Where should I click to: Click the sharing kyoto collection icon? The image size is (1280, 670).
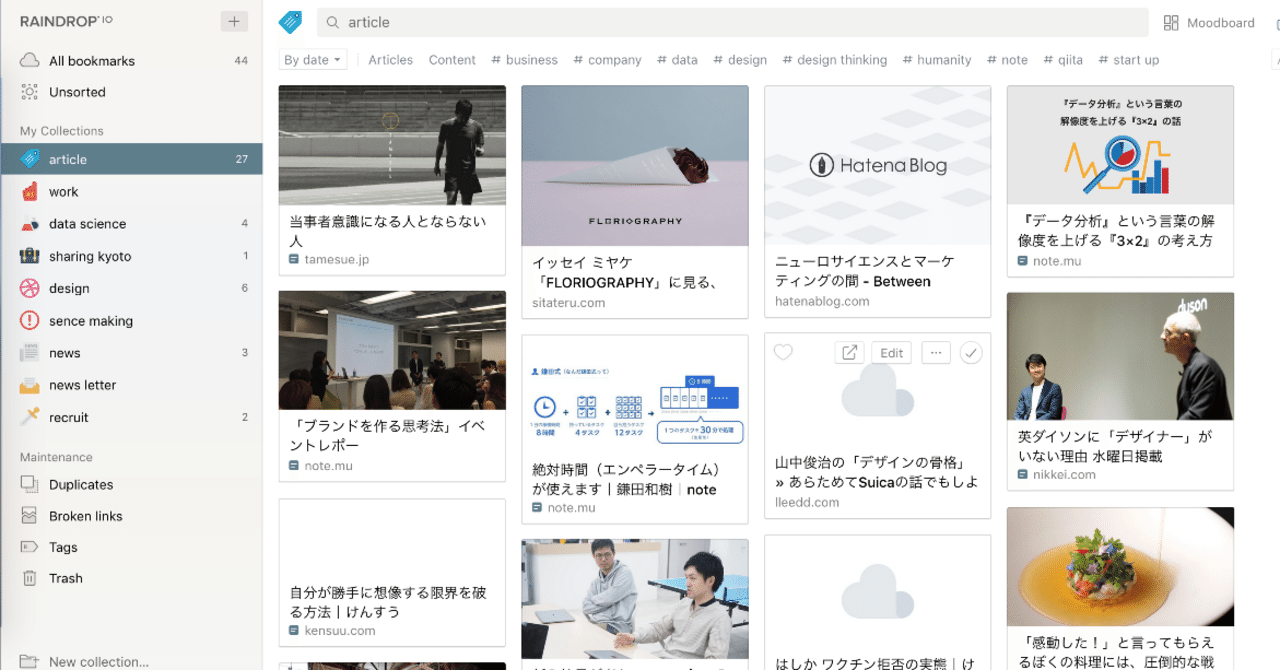30,256
